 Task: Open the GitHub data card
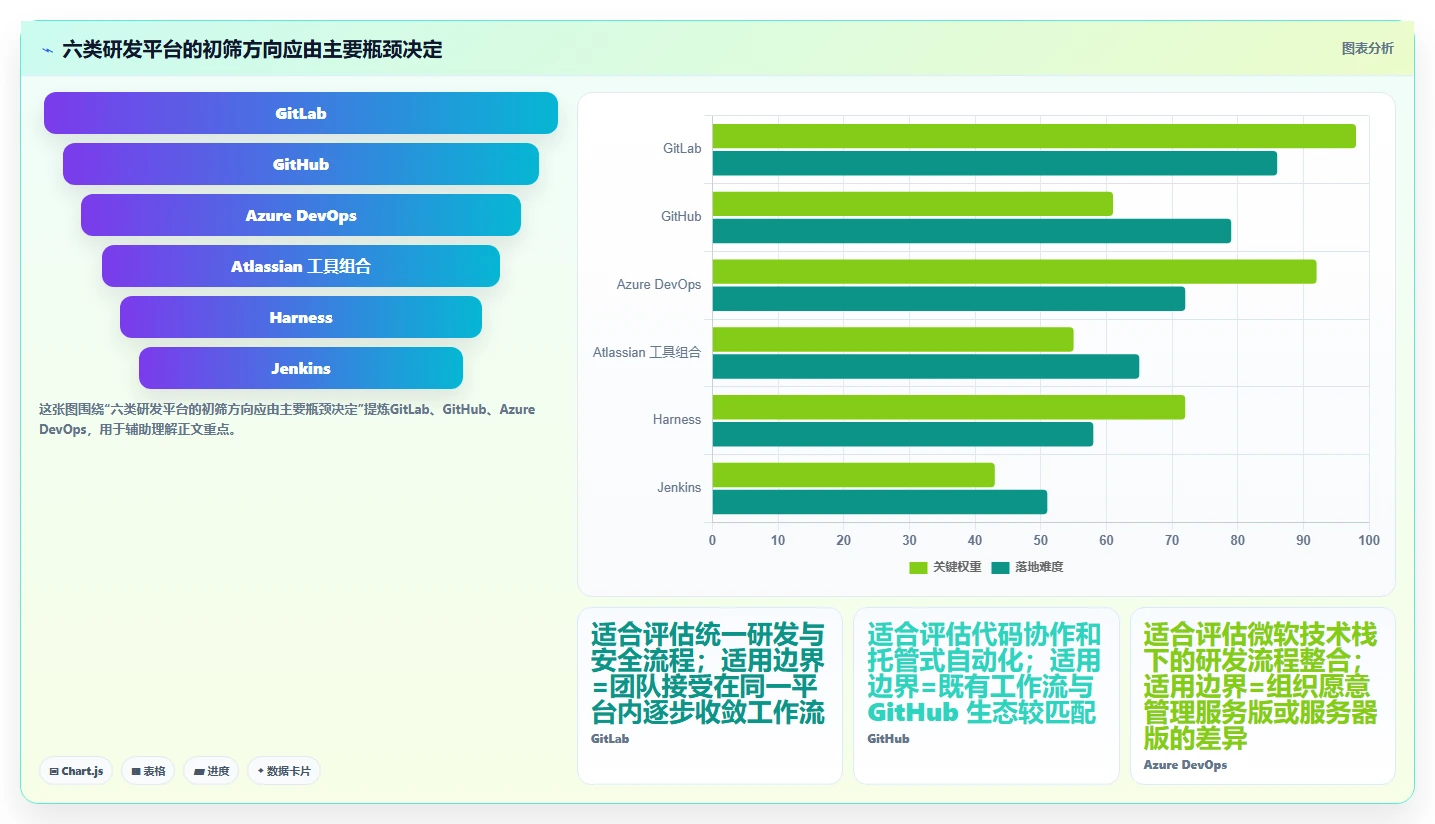click(x=986, y=696)
